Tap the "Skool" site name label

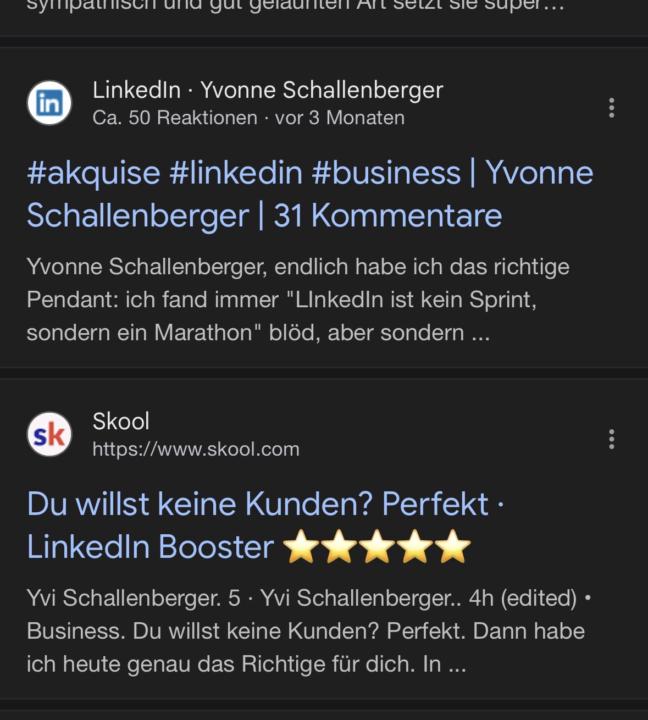[x=121, y=421]
